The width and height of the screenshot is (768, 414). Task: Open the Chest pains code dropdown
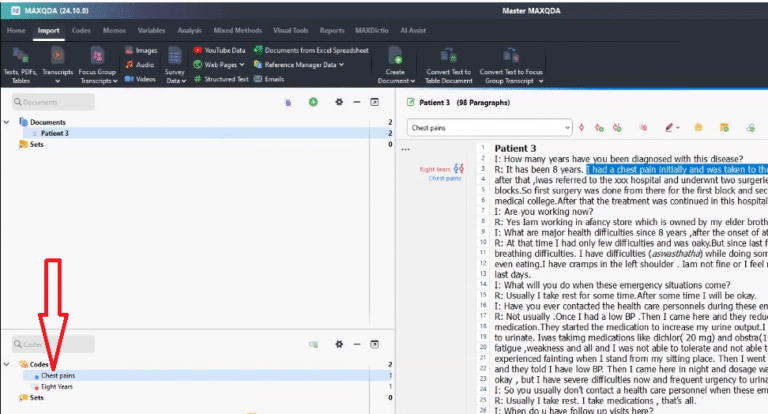(x=567, y=128)
